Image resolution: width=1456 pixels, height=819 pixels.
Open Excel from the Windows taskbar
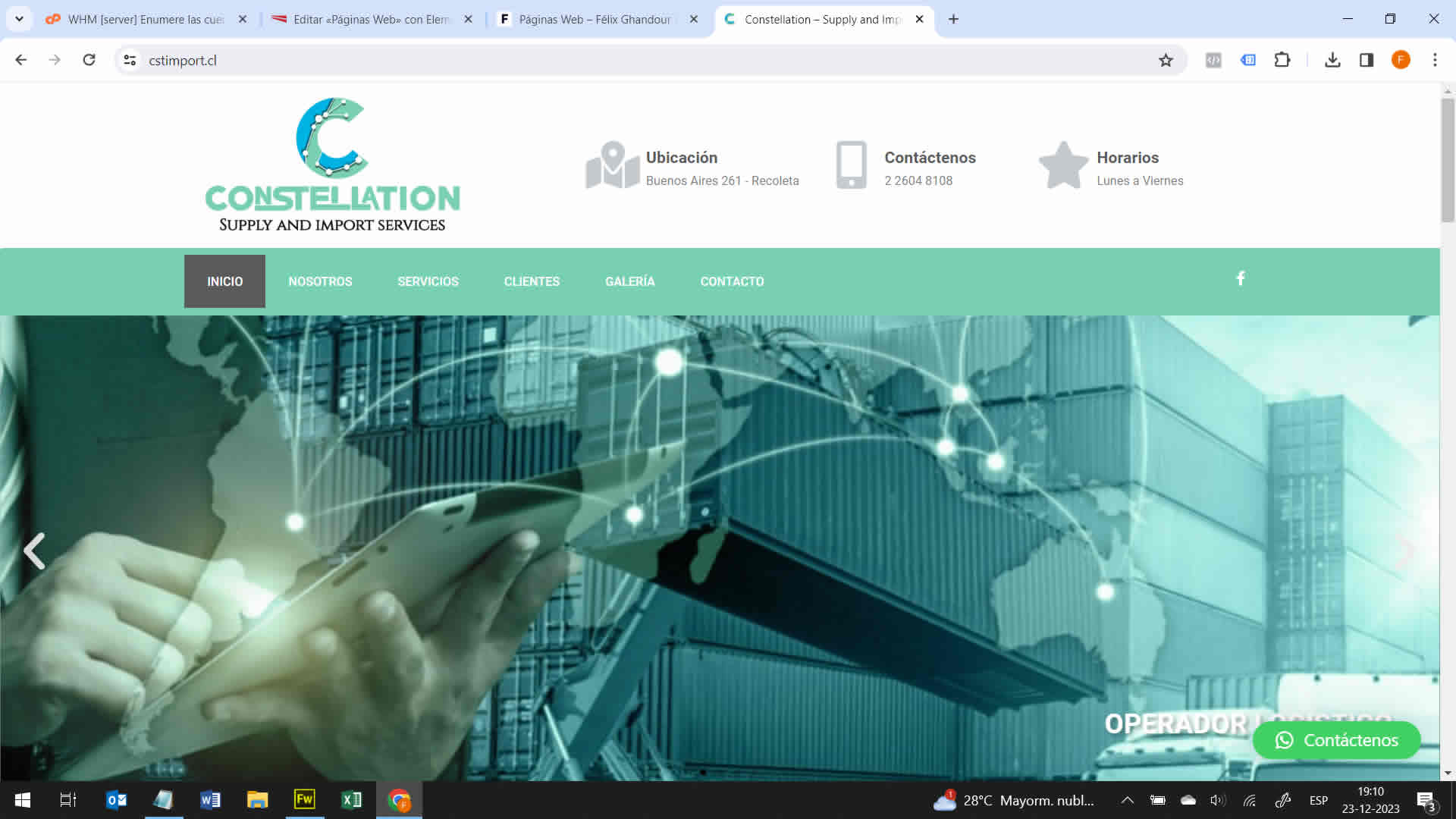(351, 800)
